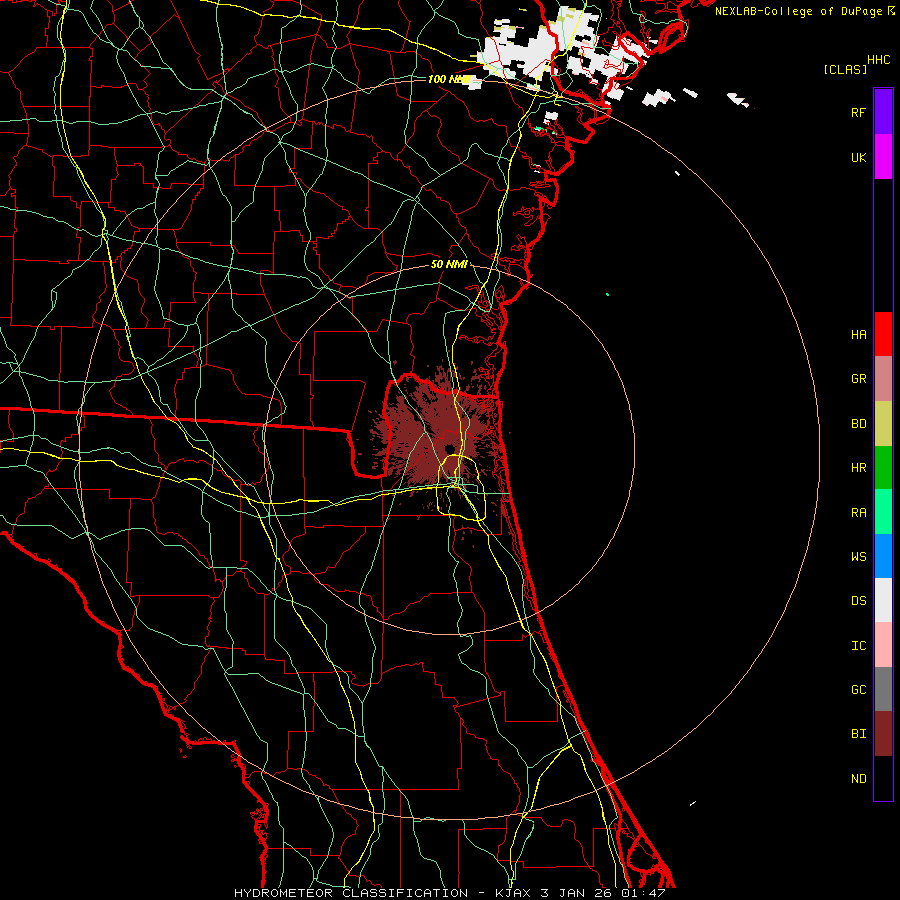Click the white dry snow echo region
This screenshot has width=900, height=900.
pos(528,52)
